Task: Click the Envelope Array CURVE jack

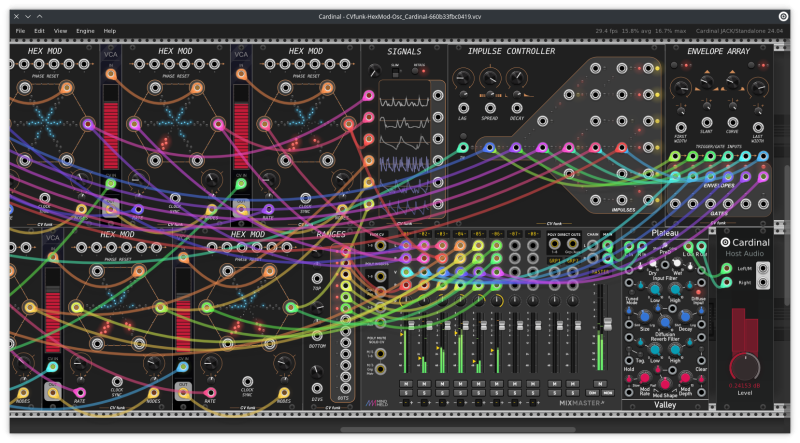Action: coord(733,122)
